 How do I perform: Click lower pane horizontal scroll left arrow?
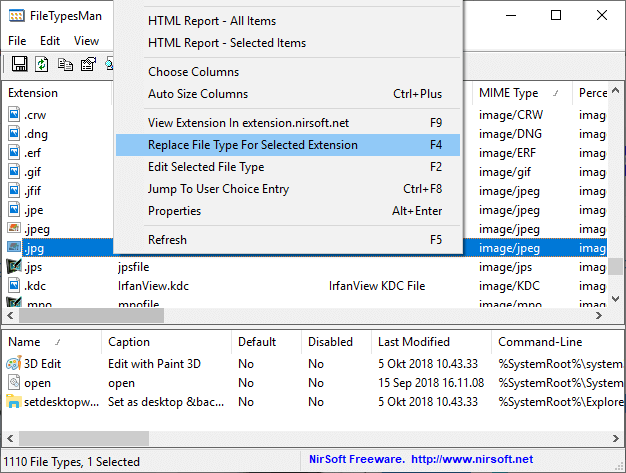click(10, 438)
